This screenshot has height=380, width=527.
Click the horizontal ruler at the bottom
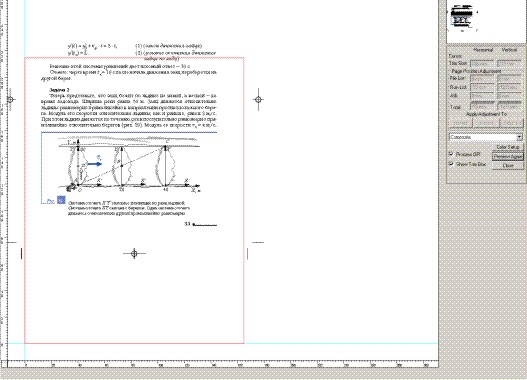223,364
